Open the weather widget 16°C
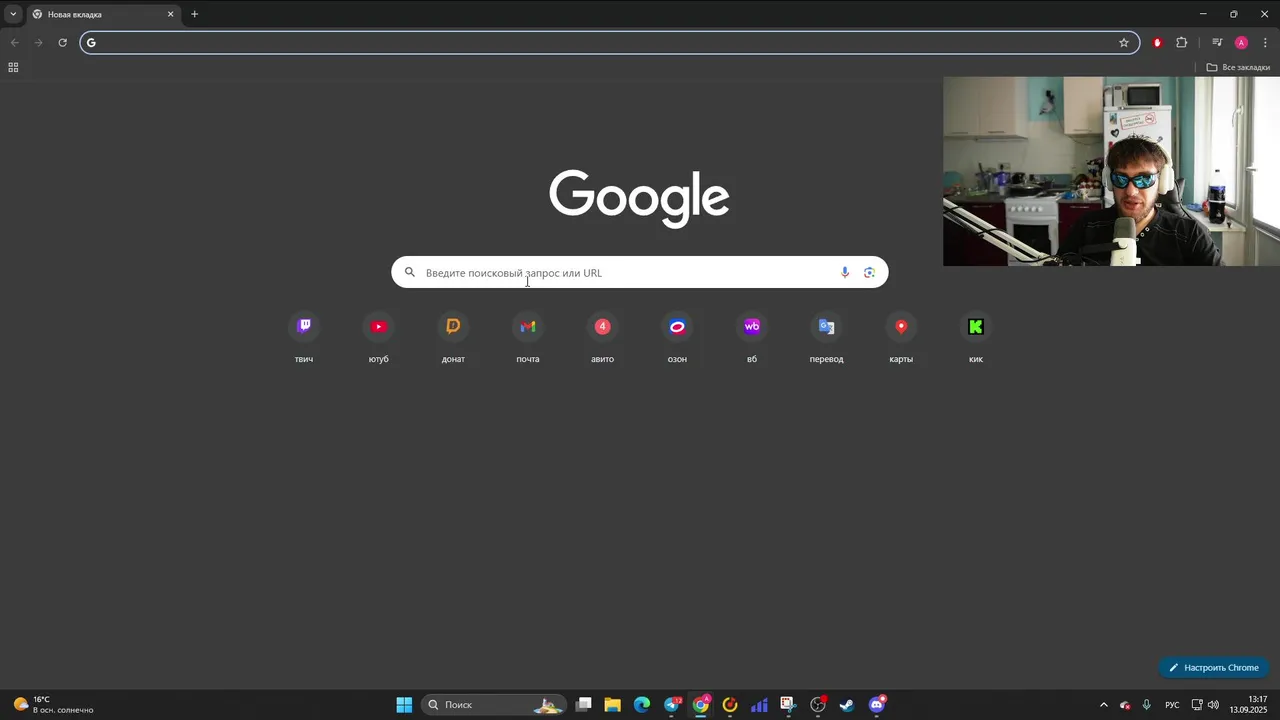The image size is (1280, 720). [x=53, y=704]
